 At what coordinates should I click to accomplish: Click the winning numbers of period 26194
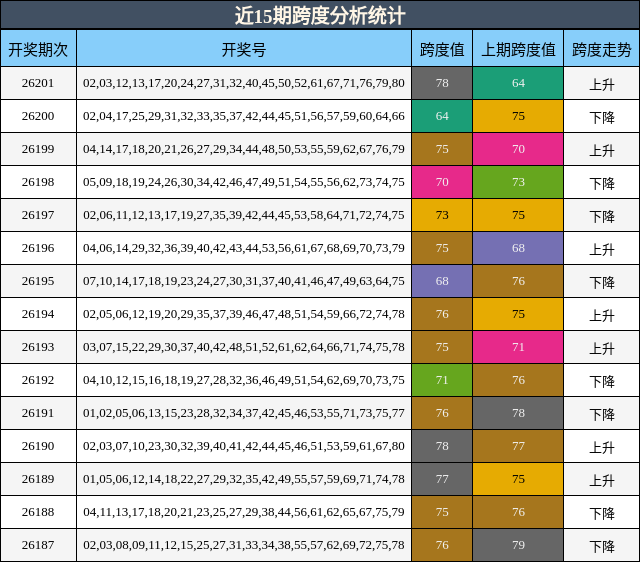[244, 315]
